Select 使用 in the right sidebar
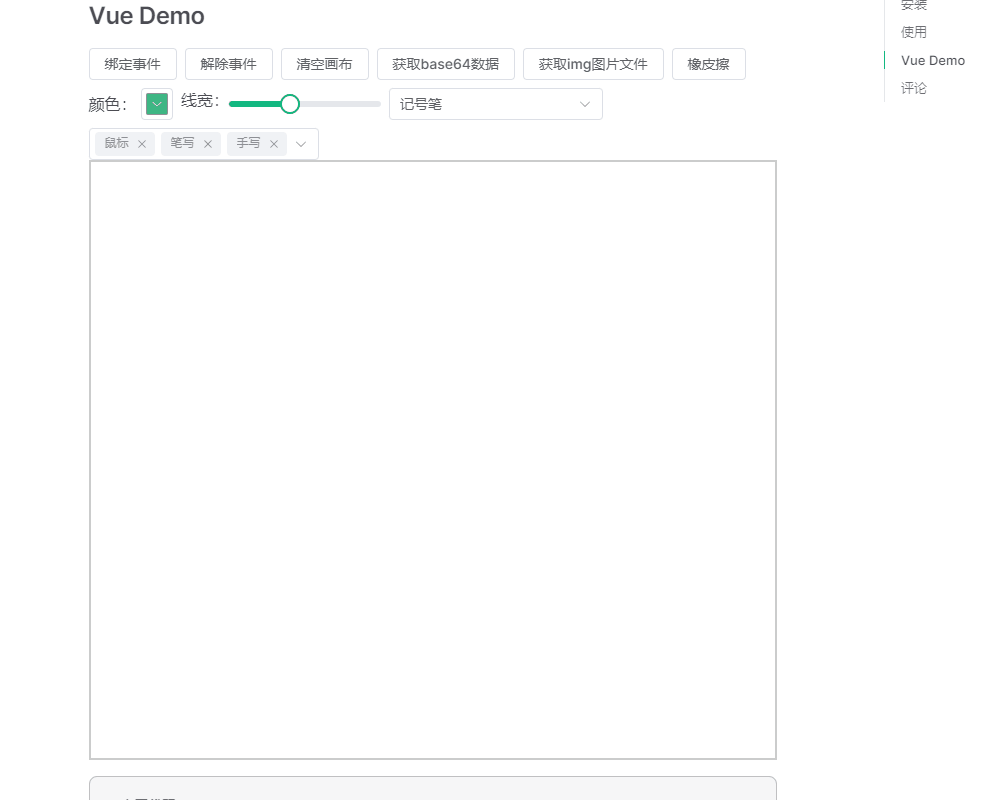Viewport: 983px width, 800px height. point(913,32)
